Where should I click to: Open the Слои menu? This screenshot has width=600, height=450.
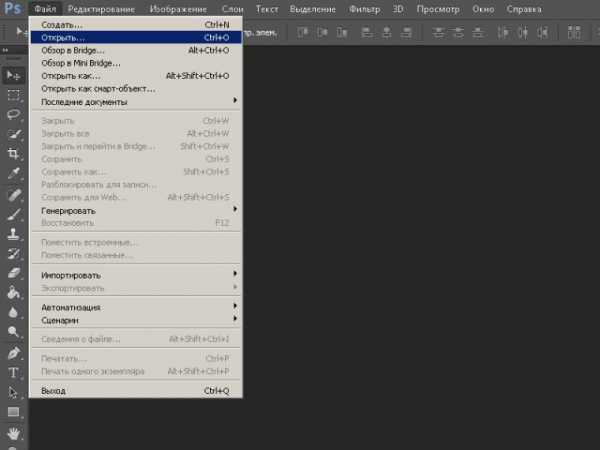[233, 9]
